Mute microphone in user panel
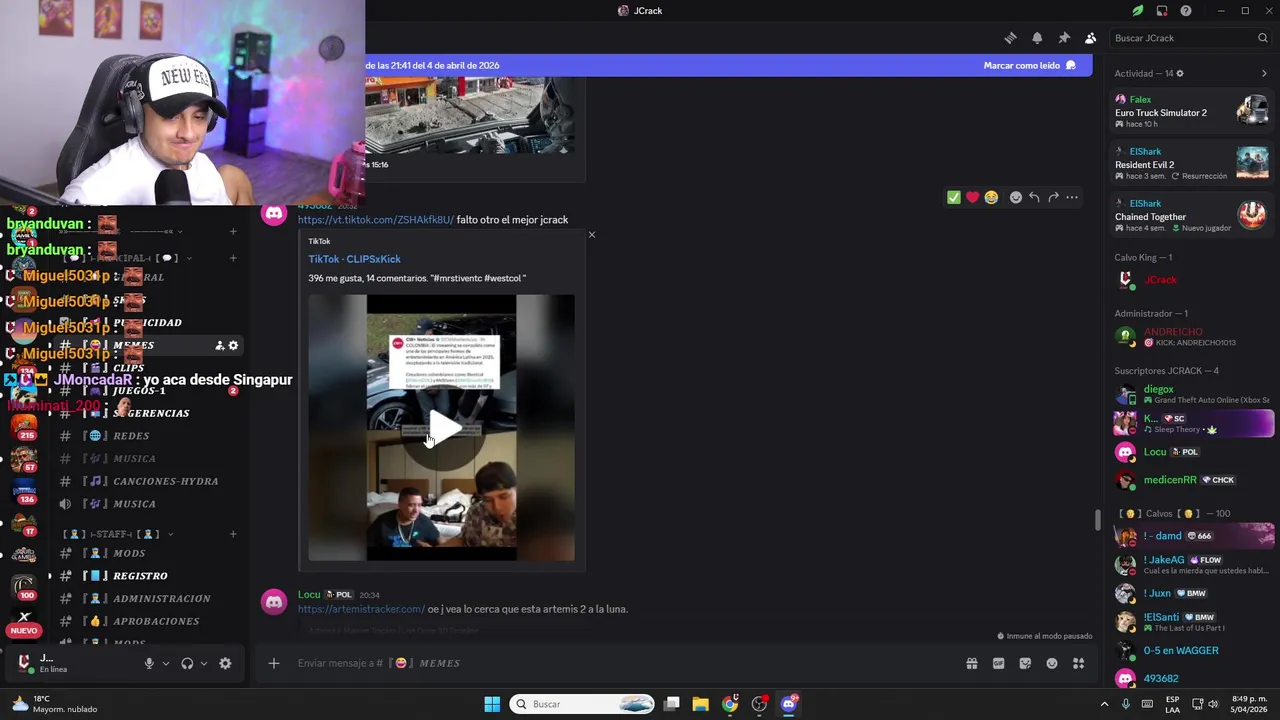This screenshot has width=1280, height=720. [149, 663]
